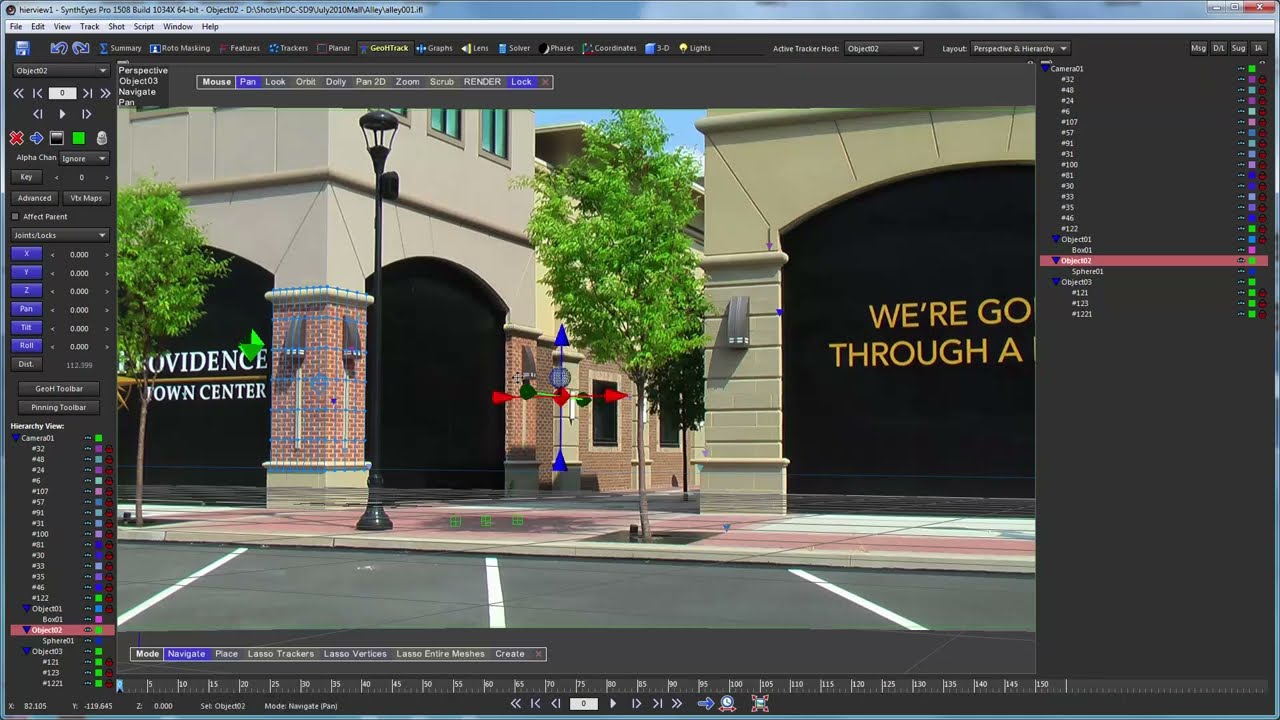Click play button on bottom transport bar

613,704
